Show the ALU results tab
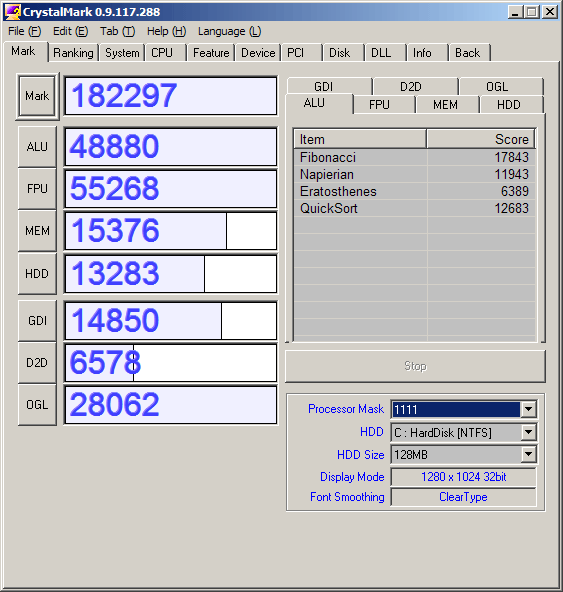The width and height of the screenshot is (563, 592). pos(319,103)
